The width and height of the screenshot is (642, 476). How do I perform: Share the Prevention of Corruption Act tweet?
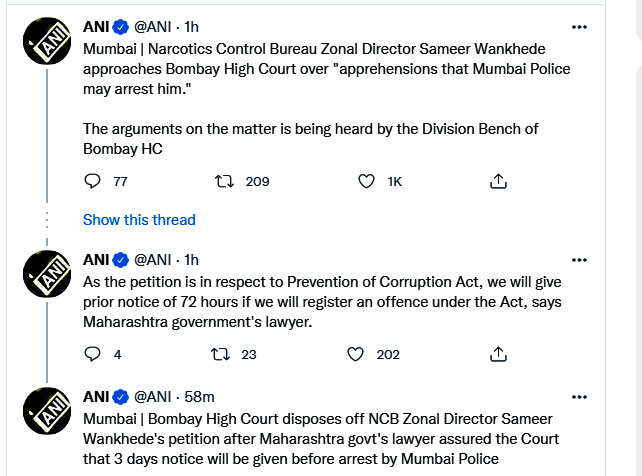[498, 354]
